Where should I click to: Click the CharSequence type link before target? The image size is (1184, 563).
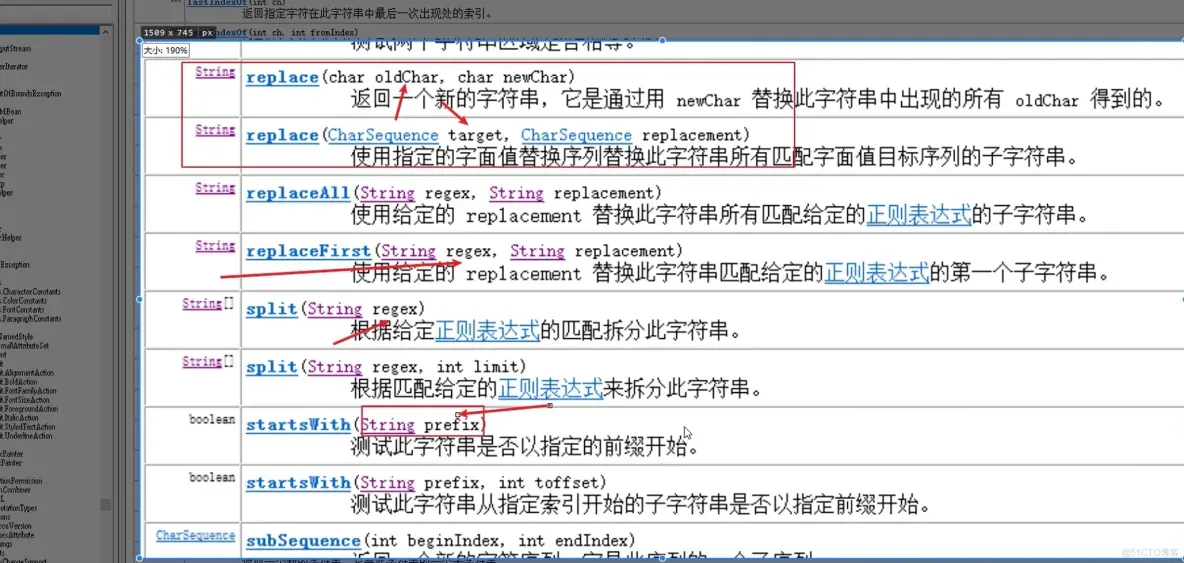click(x=383, y=135)
